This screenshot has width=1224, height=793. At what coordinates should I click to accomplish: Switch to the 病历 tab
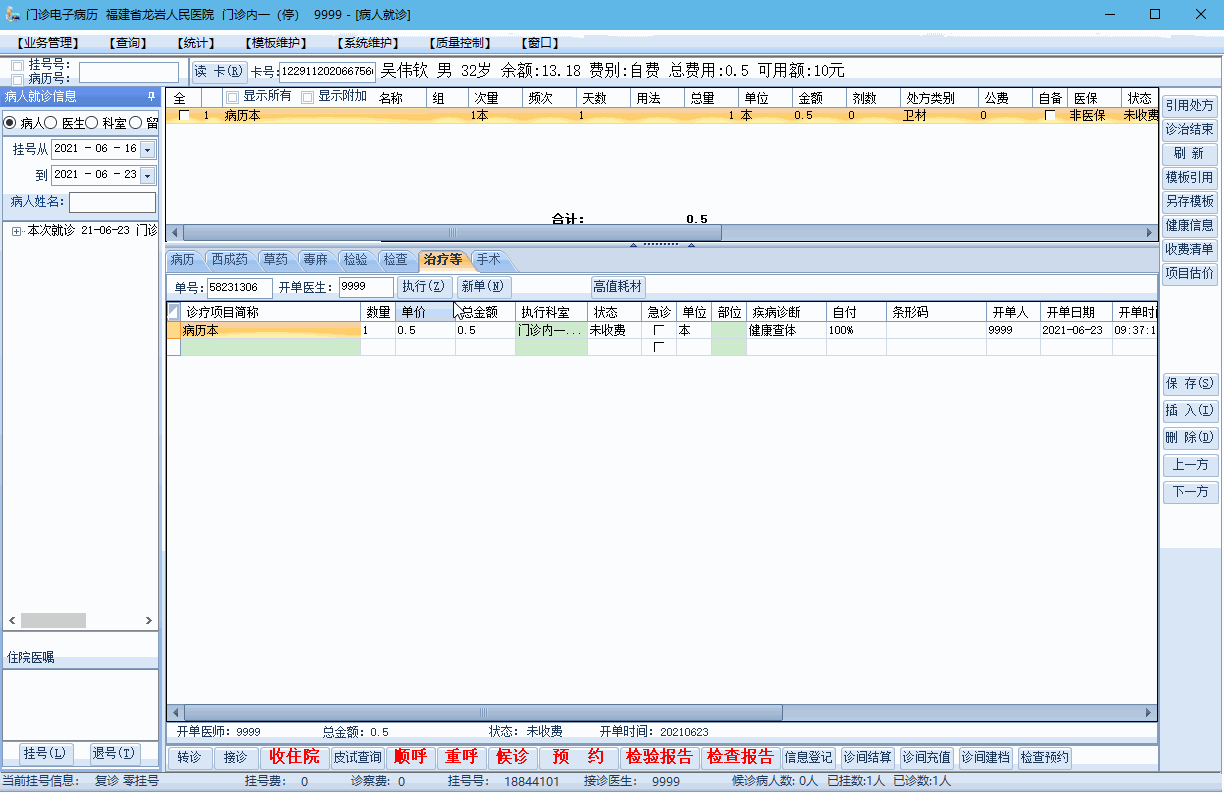[x=182, y=259]
